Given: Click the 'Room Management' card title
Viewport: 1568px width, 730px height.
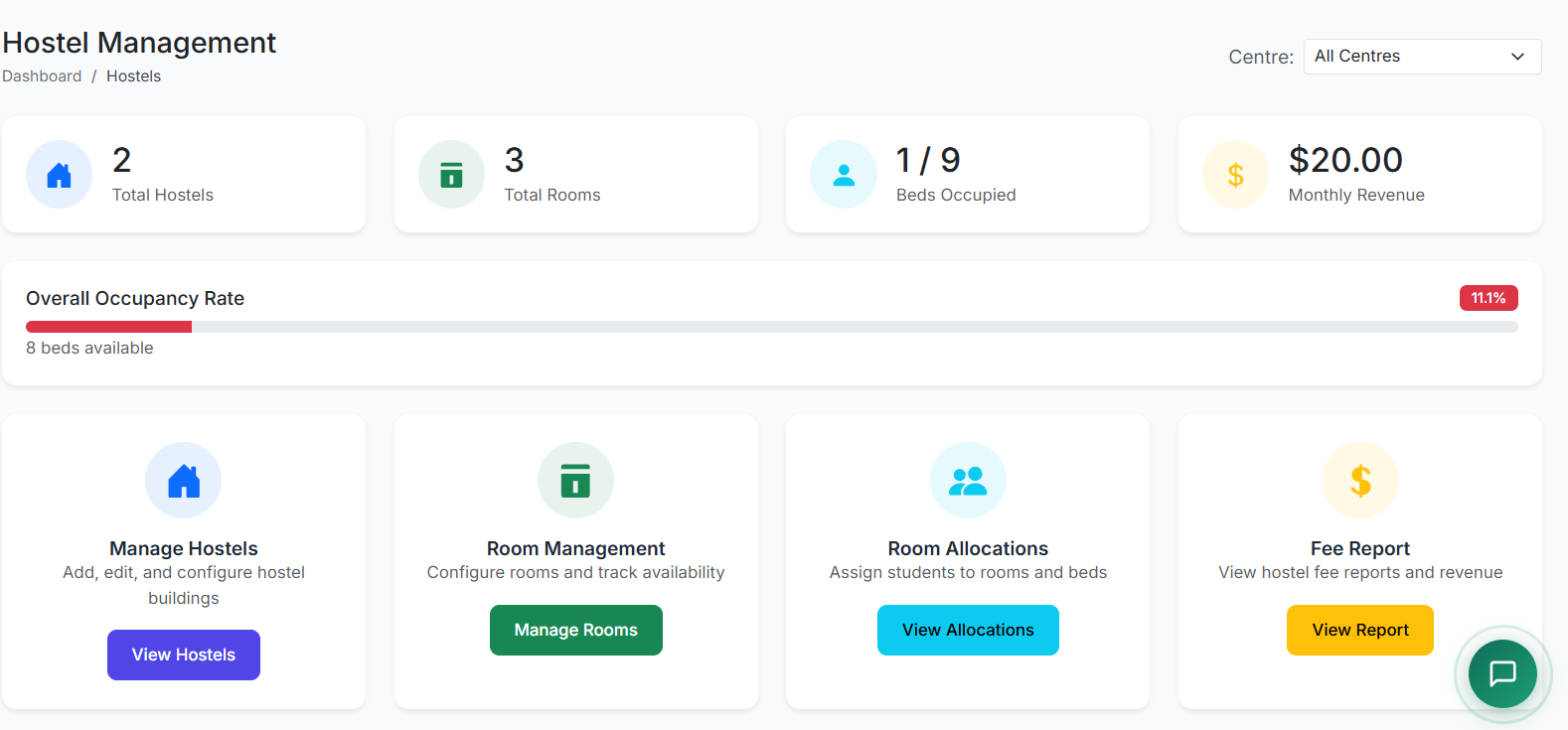Looking at the screenshot, I should (x=576, y=548).
